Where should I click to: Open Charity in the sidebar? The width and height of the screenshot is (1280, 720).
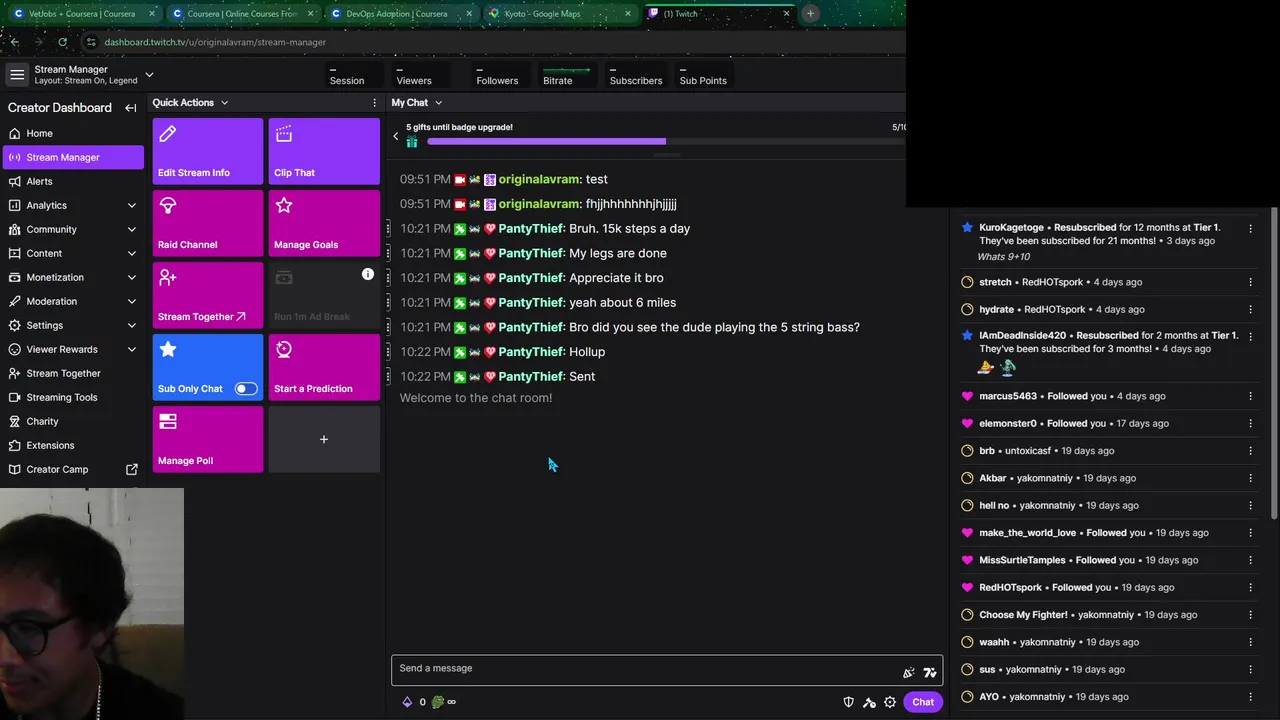(x=72, y=421)
